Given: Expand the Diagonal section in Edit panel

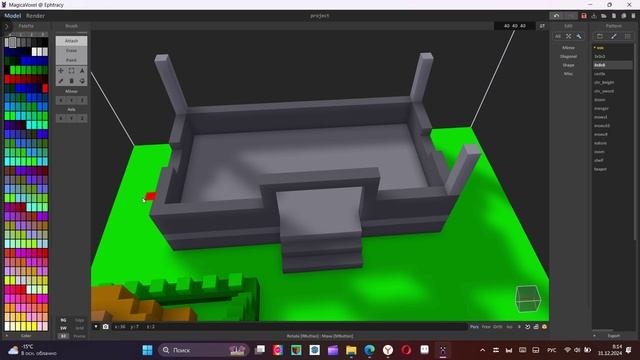Looking at the screenshot, I should [569, 56].
